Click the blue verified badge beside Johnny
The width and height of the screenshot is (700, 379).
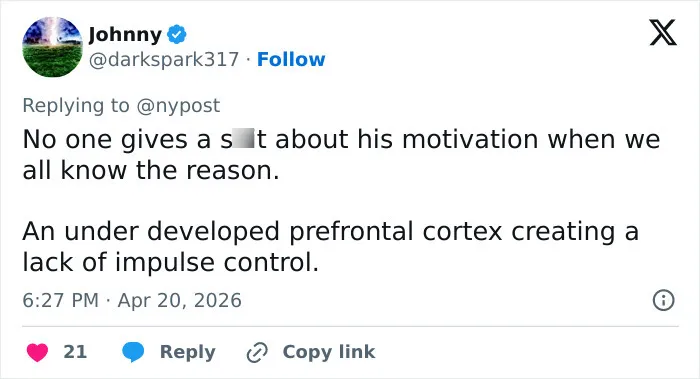click(x=177, y=34)
